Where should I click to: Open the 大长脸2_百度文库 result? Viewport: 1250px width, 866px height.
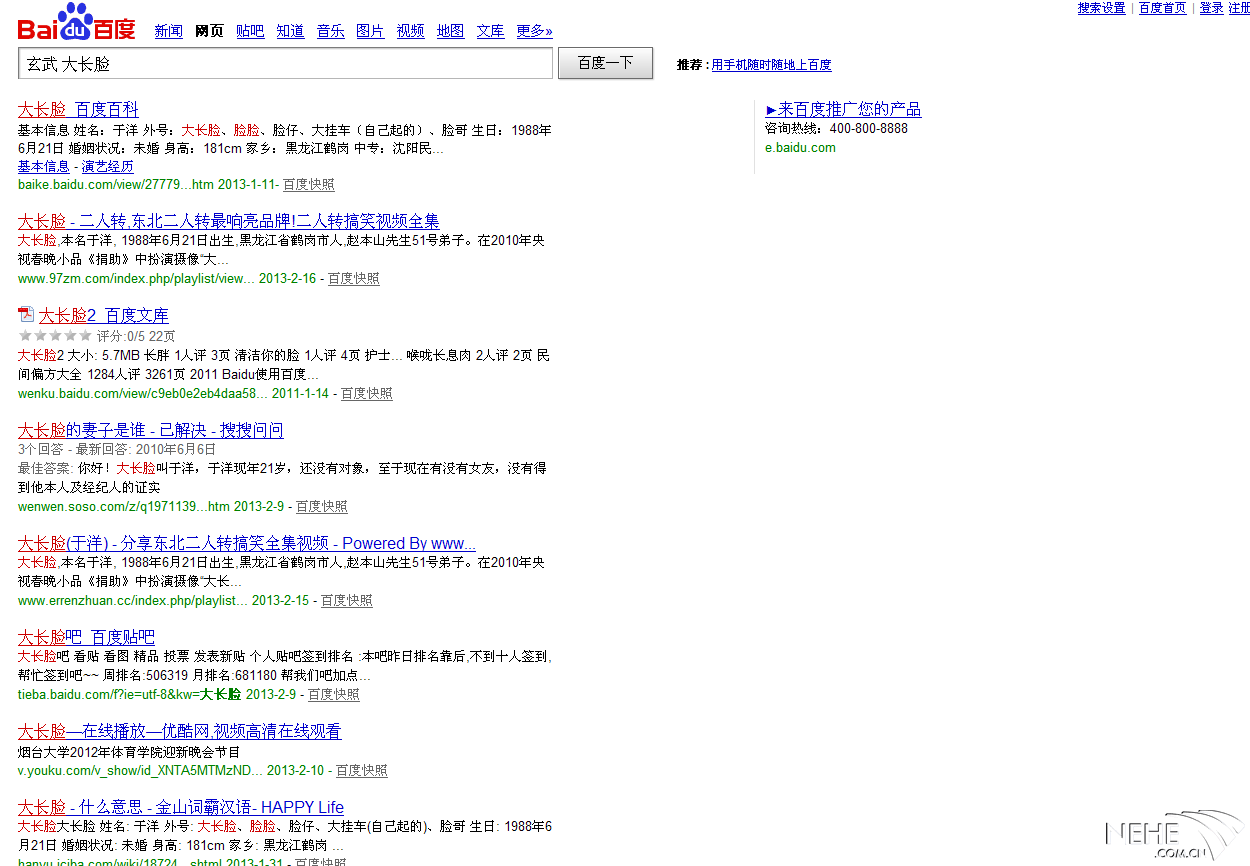pos(104,316)
